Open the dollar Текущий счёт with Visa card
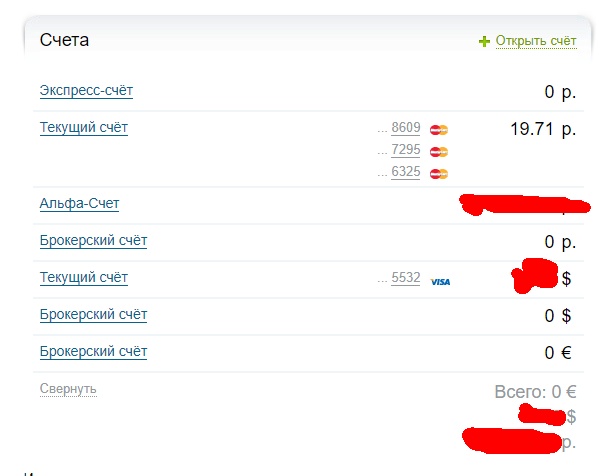 pyautogui.click(x=84, y=277)
